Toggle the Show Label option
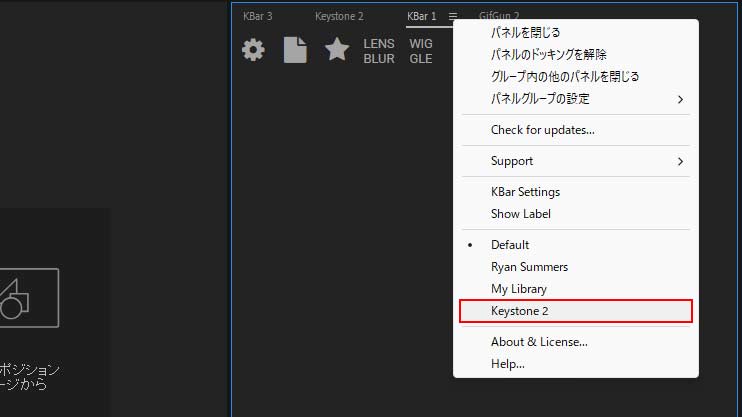 click(x=575, y=214)
